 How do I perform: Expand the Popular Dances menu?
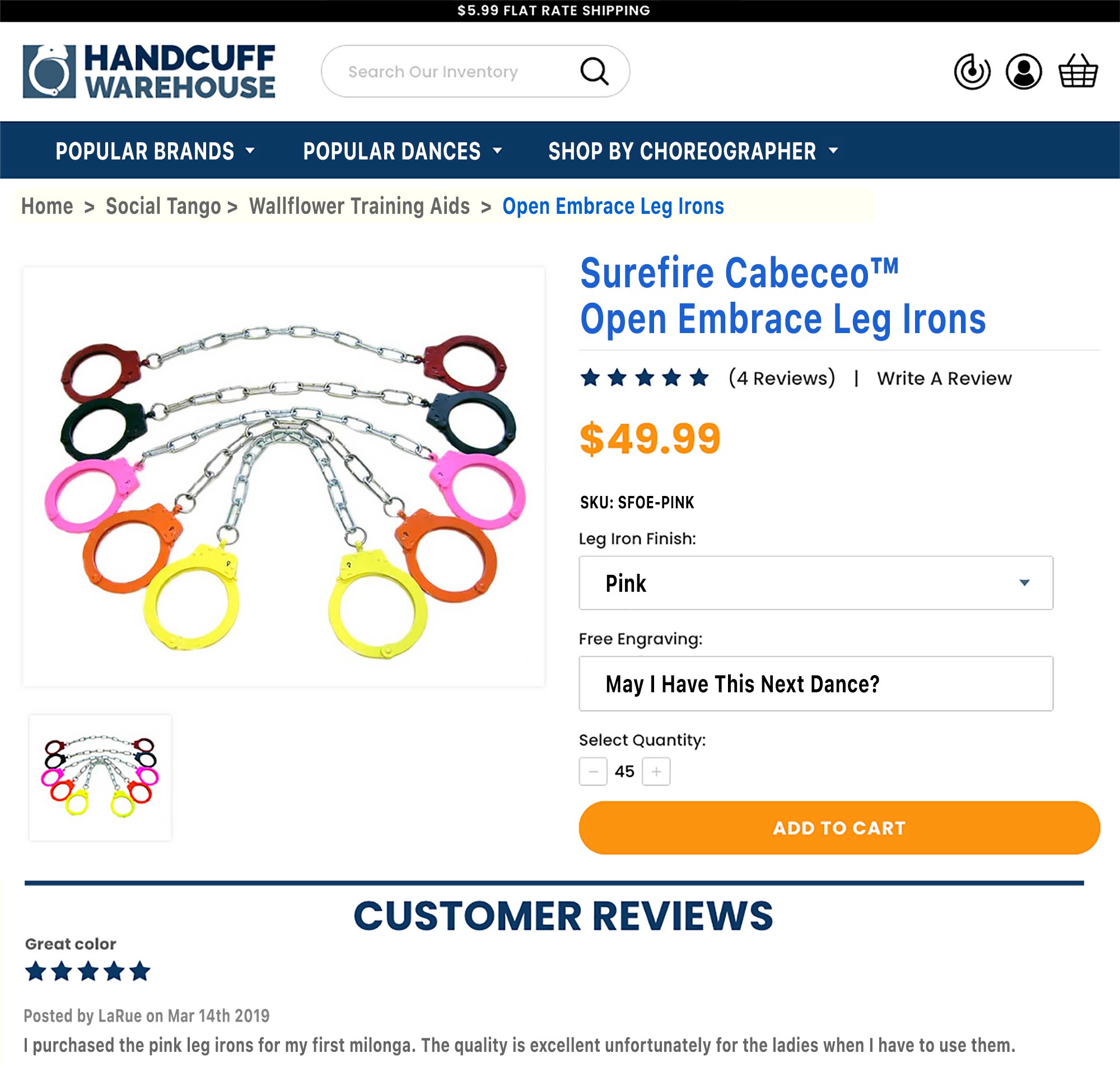[402, 151]
